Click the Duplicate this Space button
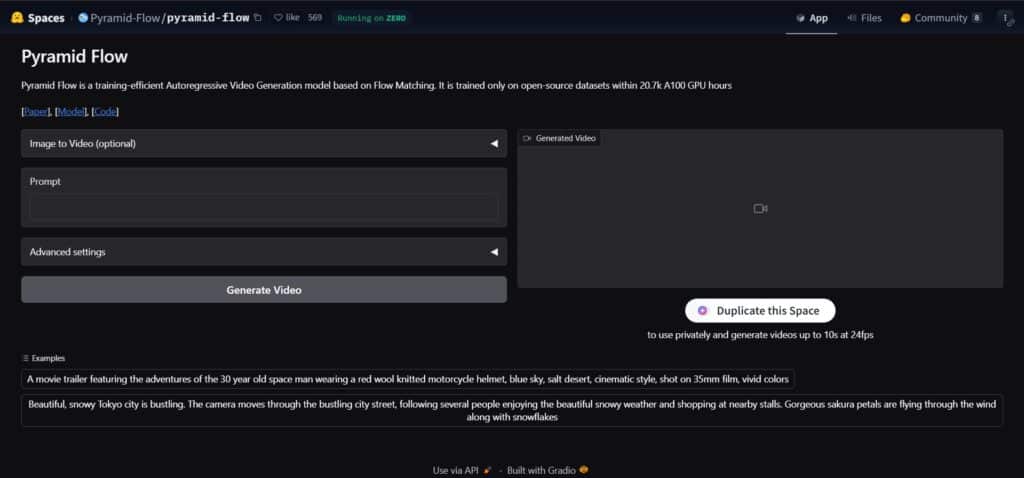The image size is (1024, 478). click(x=759, y=311)
